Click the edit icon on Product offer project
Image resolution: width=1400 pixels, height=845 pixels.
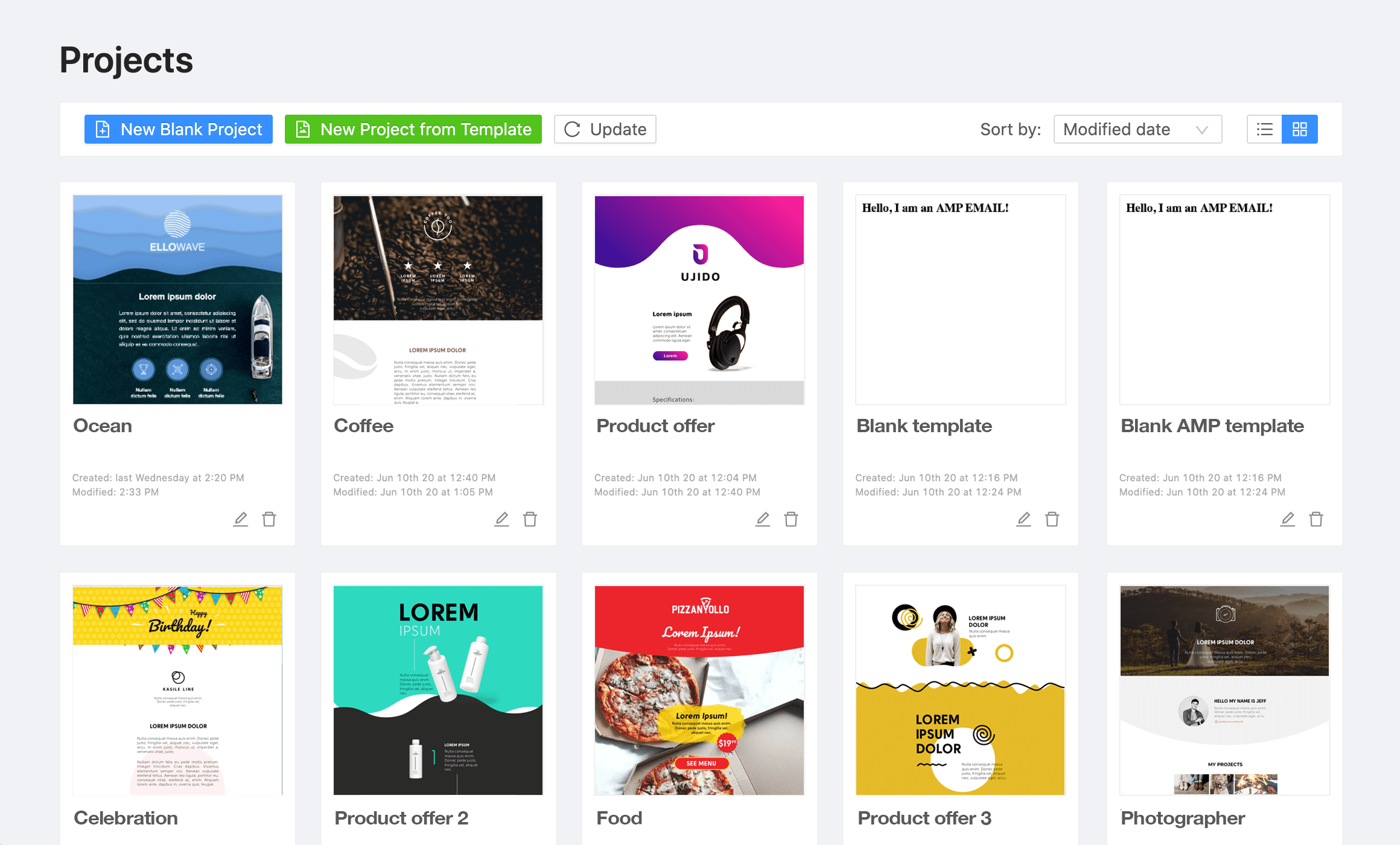tap(762, 518)
